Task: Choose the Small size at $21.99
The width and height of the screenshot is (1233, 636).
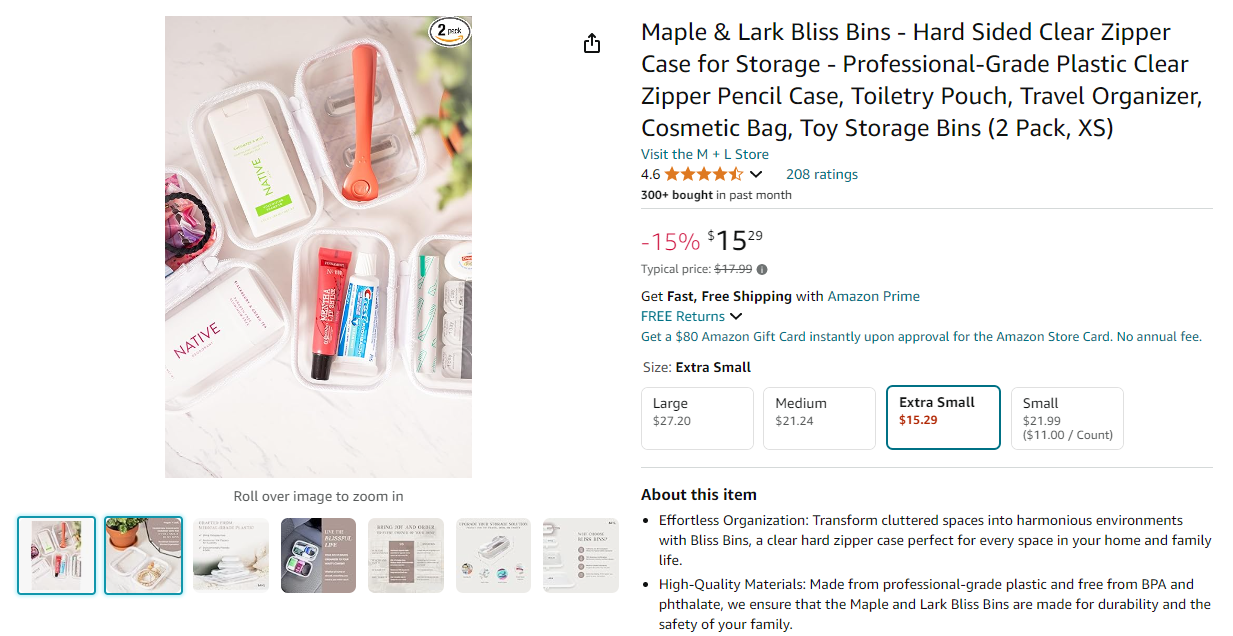Action: (x=1067, y=418)
